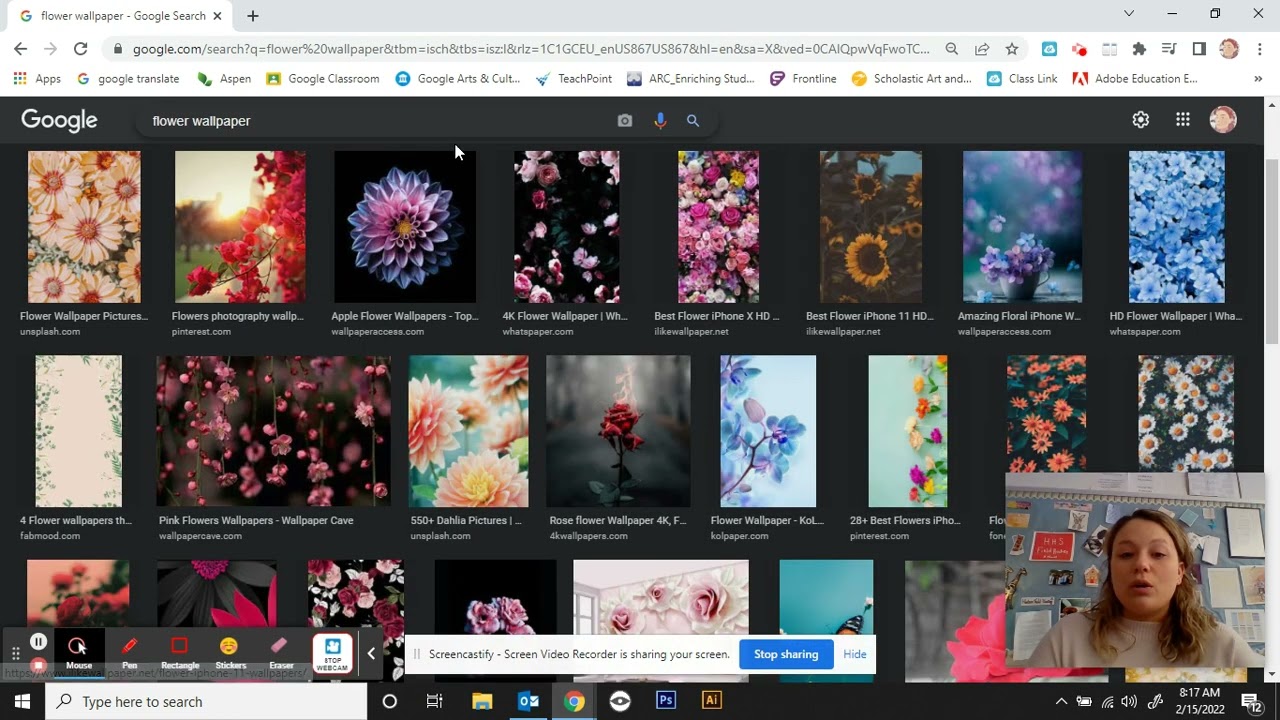
Task: Open the Apple Flower Wallpapers dahlia thumbnail
Action: pyautogui.click(x=405, y=227)
